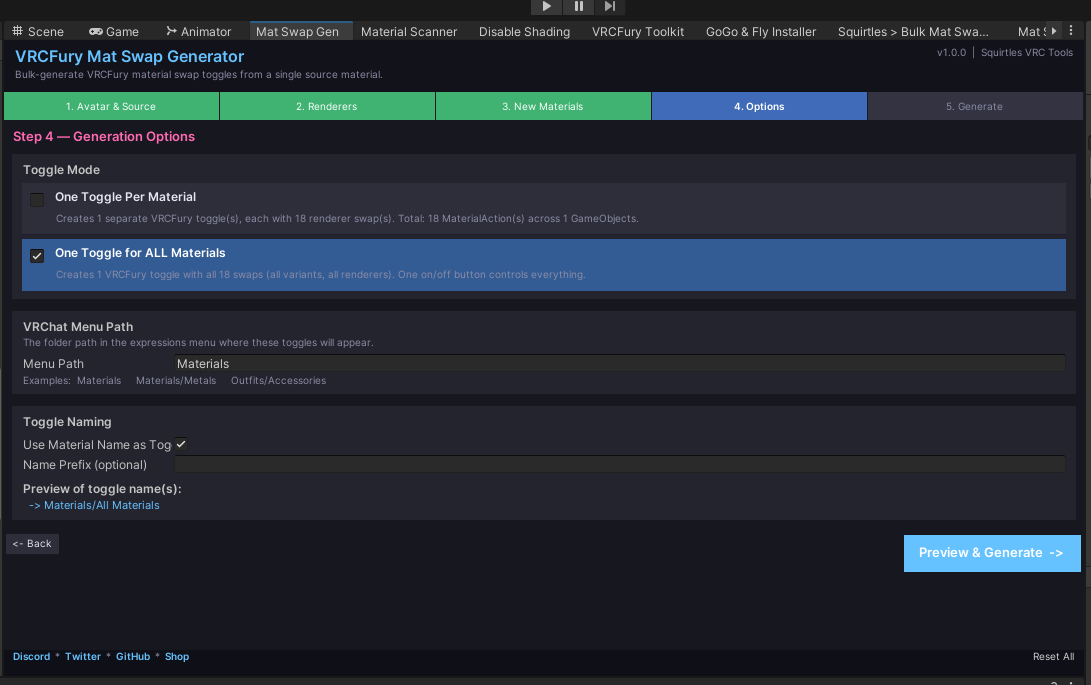The width and height of the screenshot is (1091, 685).
Task: Go to step 3 New Materials
Action: tap(543, 107)
